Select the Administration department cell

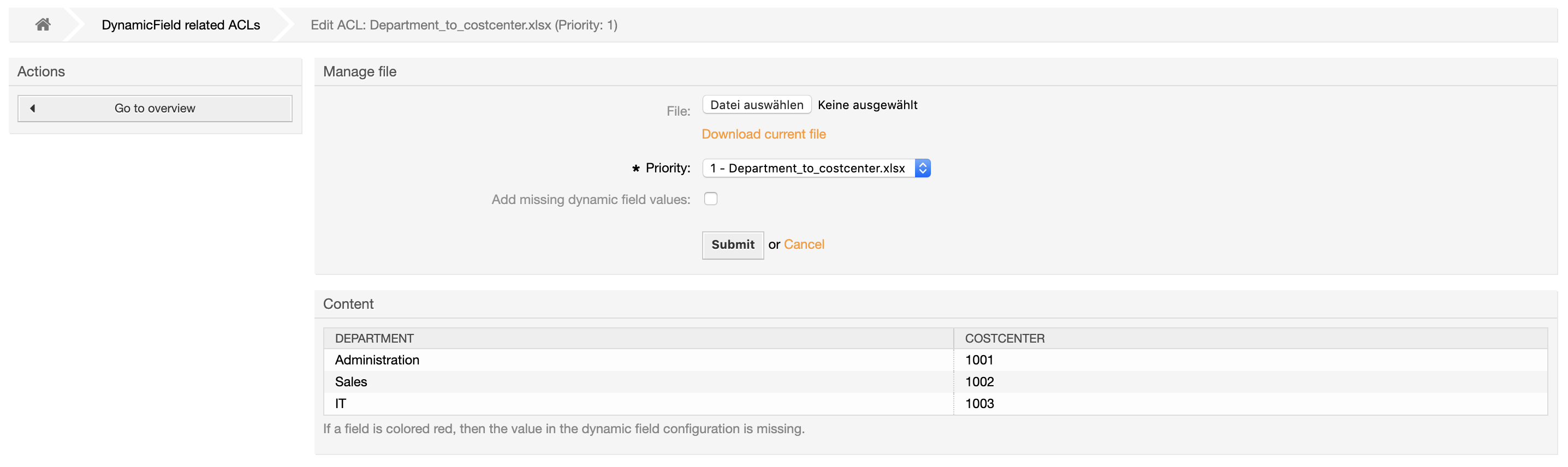[377, 360]
